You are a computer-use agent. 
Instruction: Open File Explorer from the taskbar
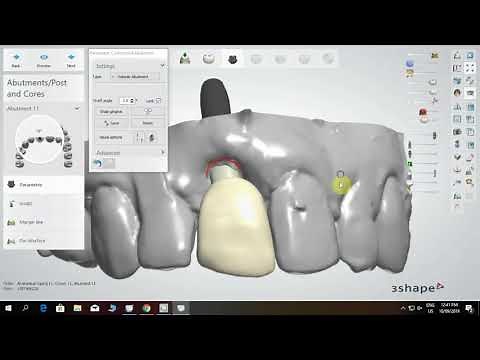(77, 308)
